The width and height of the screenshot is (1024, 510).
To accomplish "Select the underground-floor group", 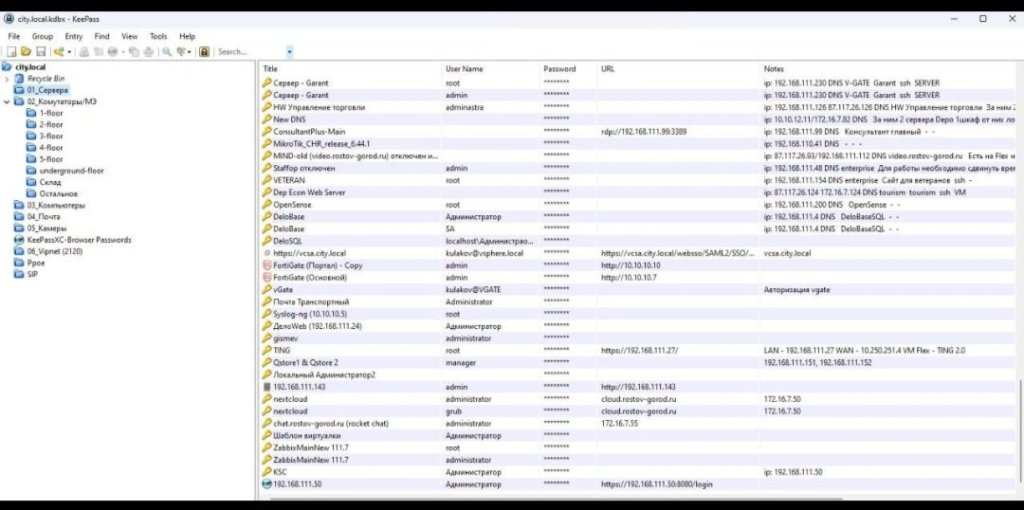I will point(70,171).
